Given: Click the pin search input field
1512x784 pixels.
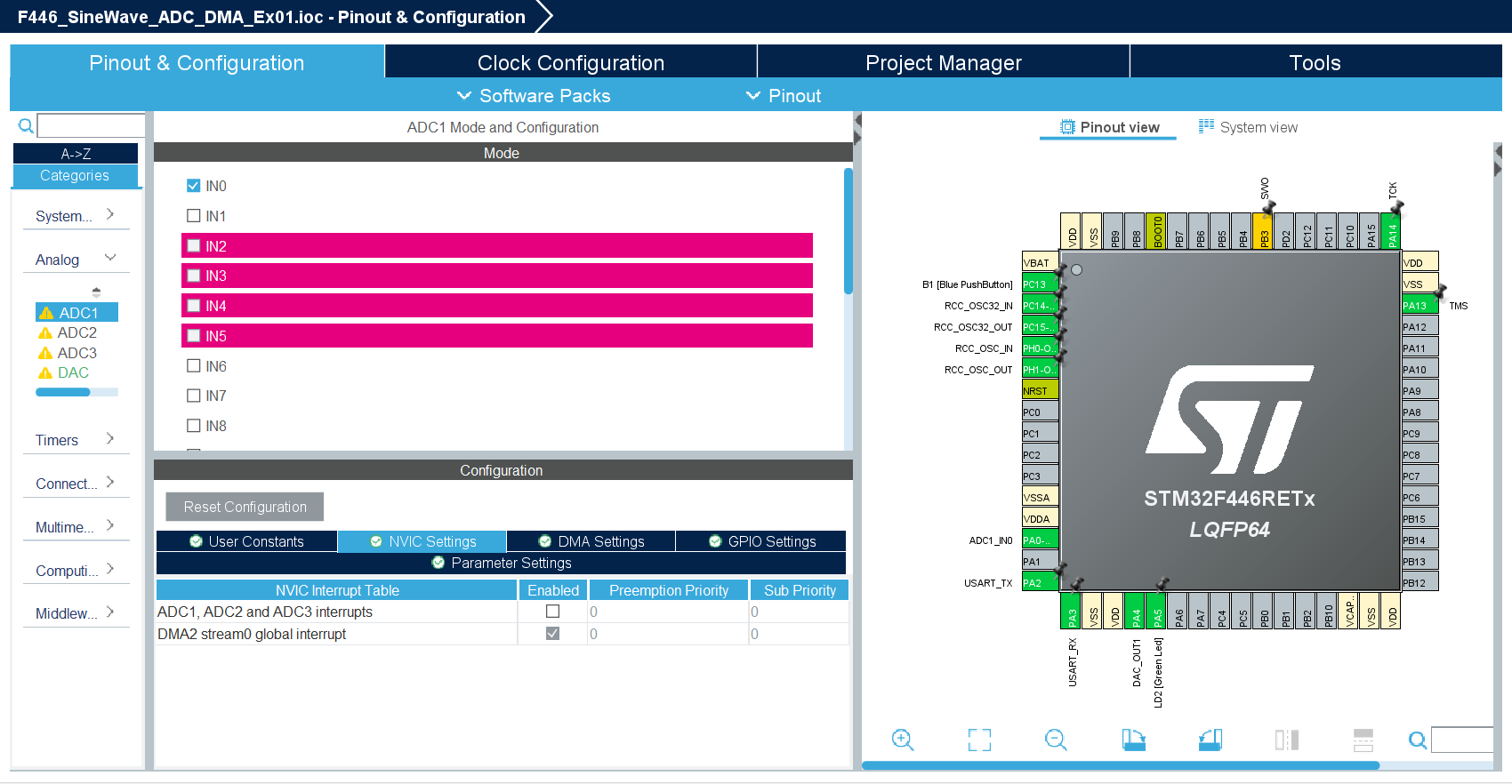Looking at the screenshot, I should click(1462, 740).
